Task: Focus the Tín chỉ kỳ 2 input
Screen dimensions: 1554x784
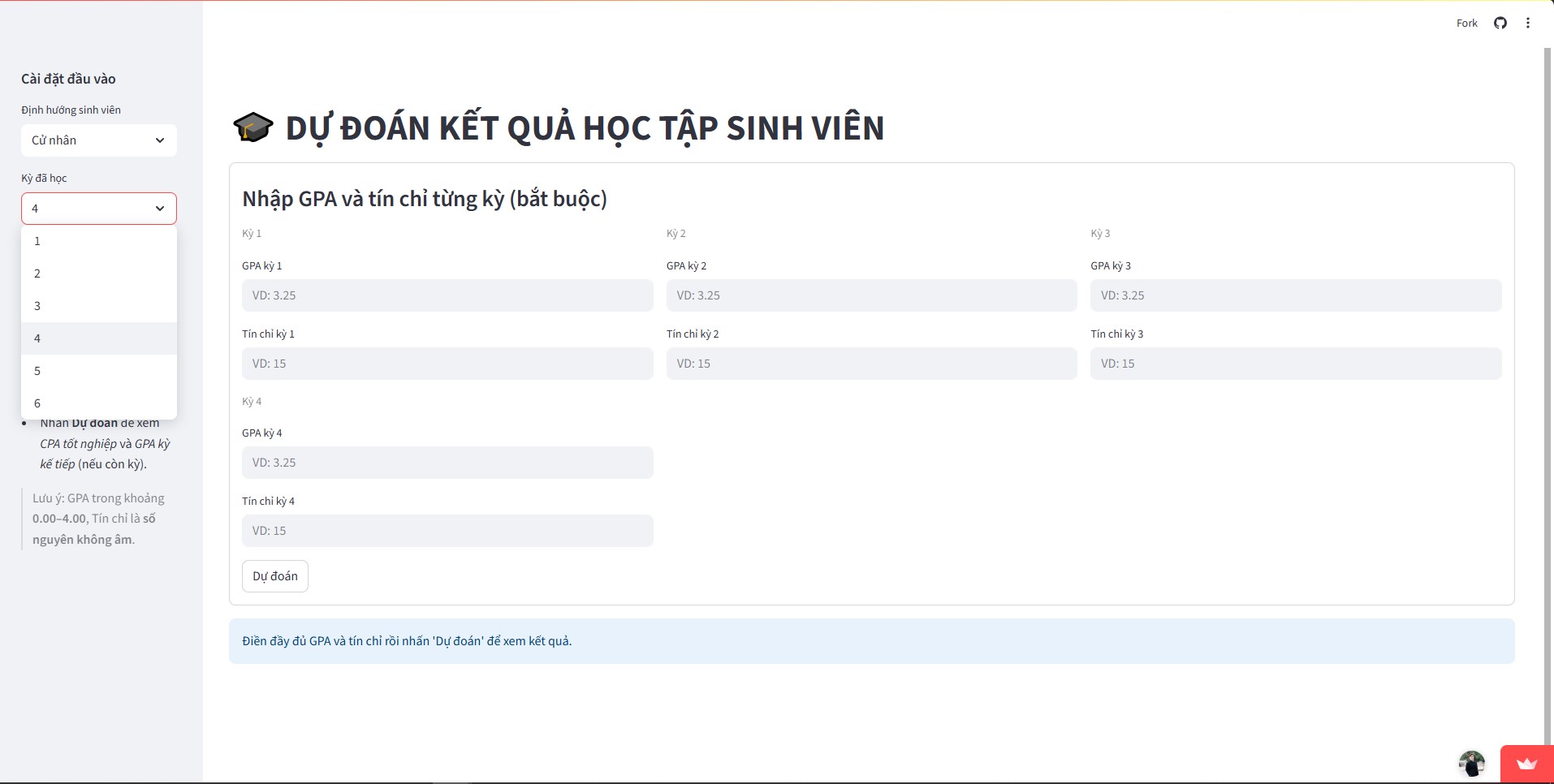Action: click(871, 364)
